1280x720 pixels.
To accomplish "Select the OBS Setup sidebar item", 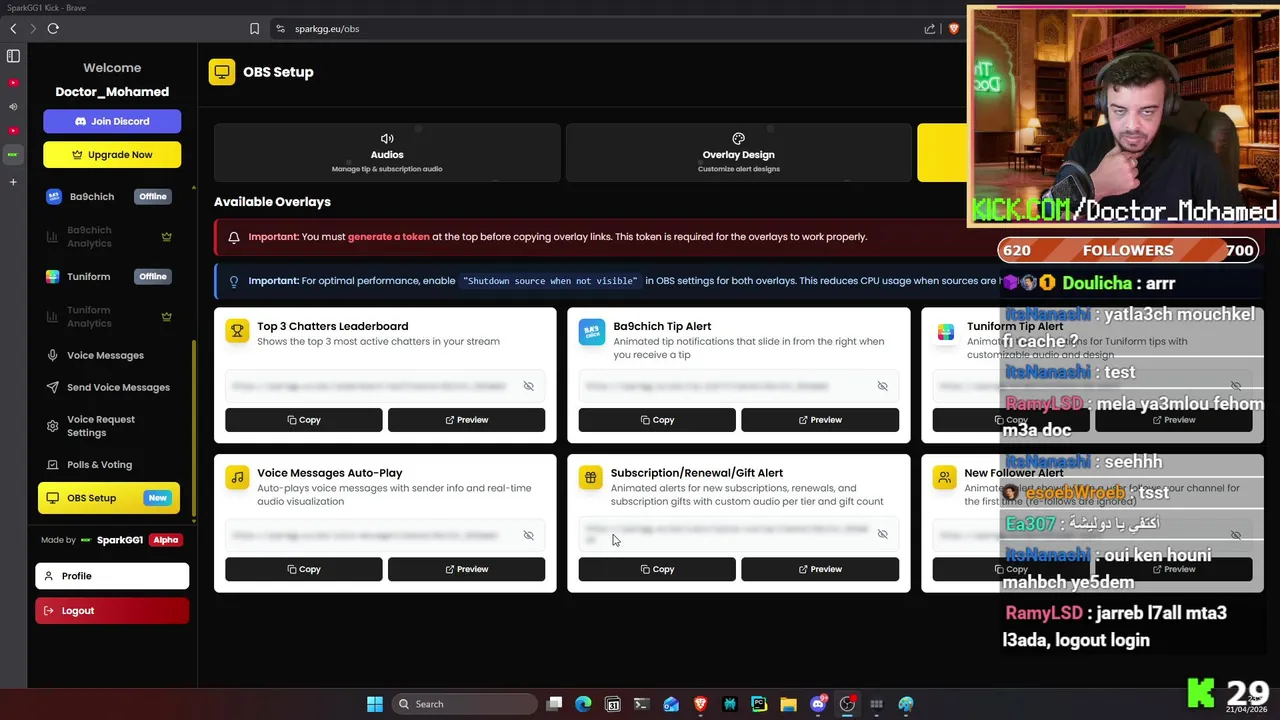I will [109, 498].
